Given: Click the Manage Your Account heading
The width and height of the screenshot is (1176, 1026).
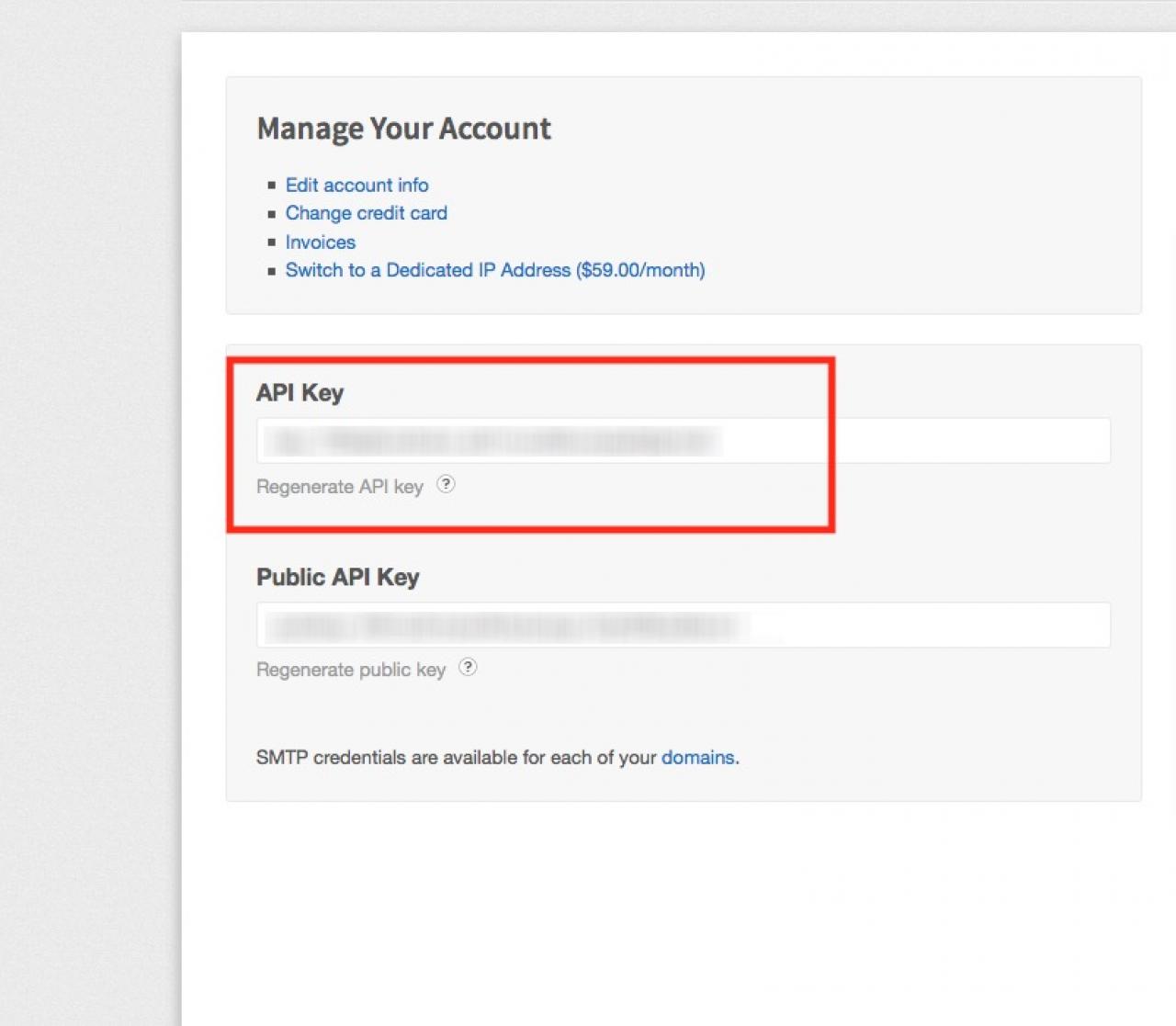Looking at the screenshot, I should [403, 129].
